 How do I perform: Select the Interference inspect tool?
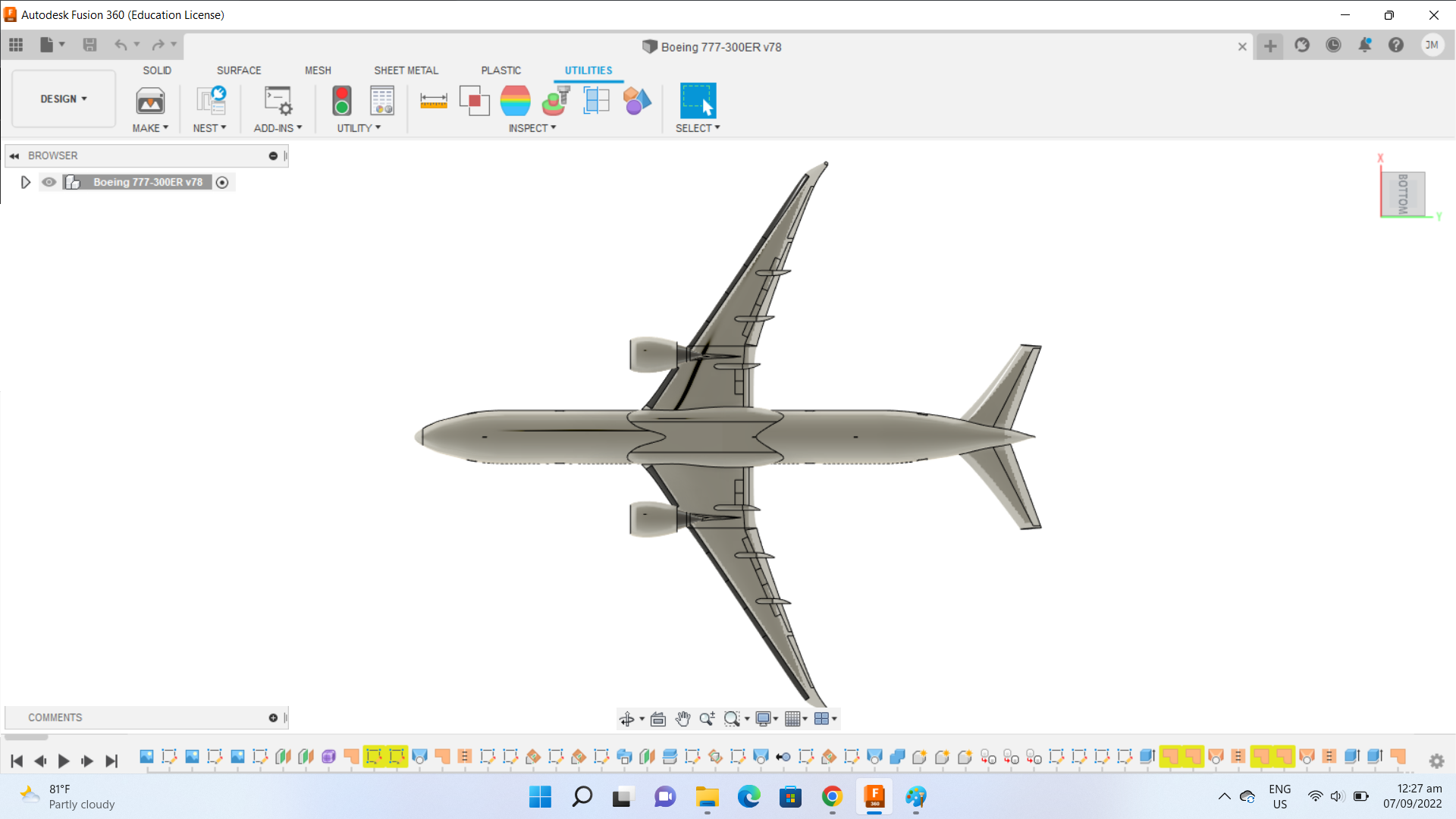[x=475, y=101]
